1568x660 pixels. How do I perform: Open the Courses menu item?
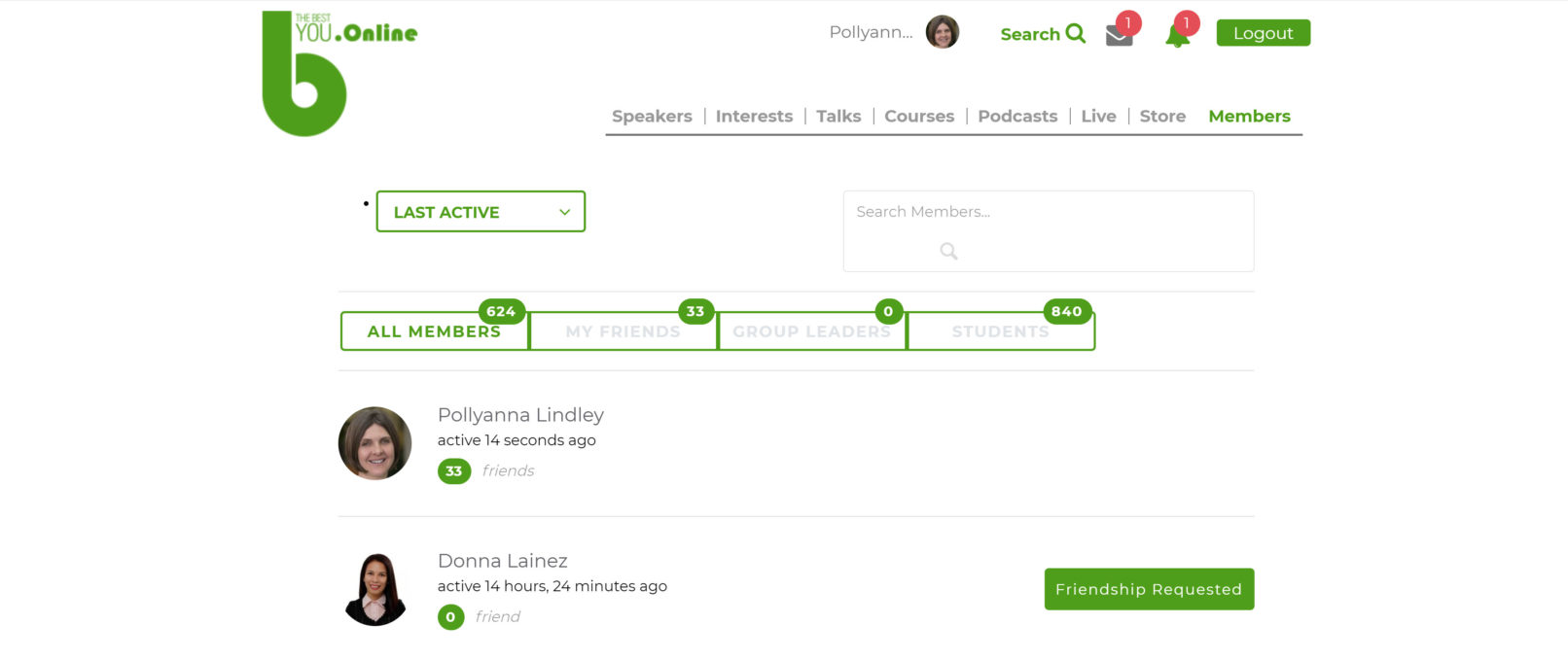tap(919, 117)
